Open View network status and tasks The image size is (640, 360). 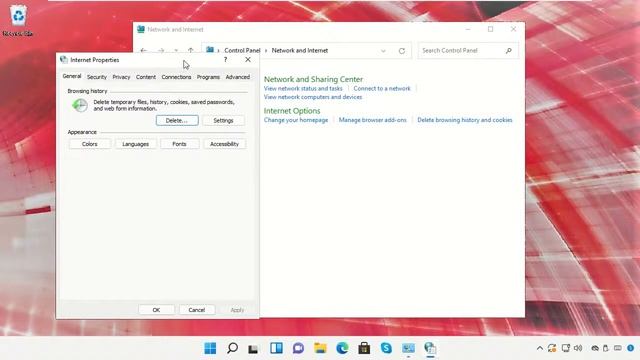tap(303, 88)
